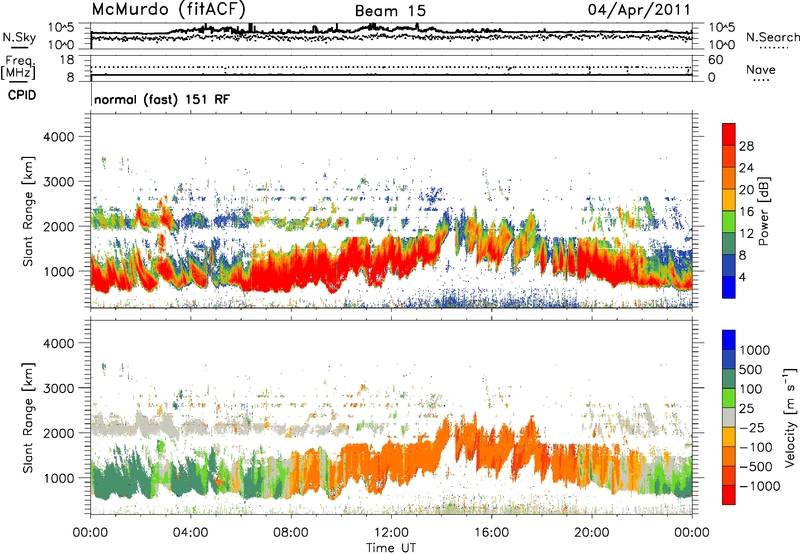Click the "-1000" label on the velocity colorbar
The height and width of the screenshot is (554, 800).
tap(760, 486)
